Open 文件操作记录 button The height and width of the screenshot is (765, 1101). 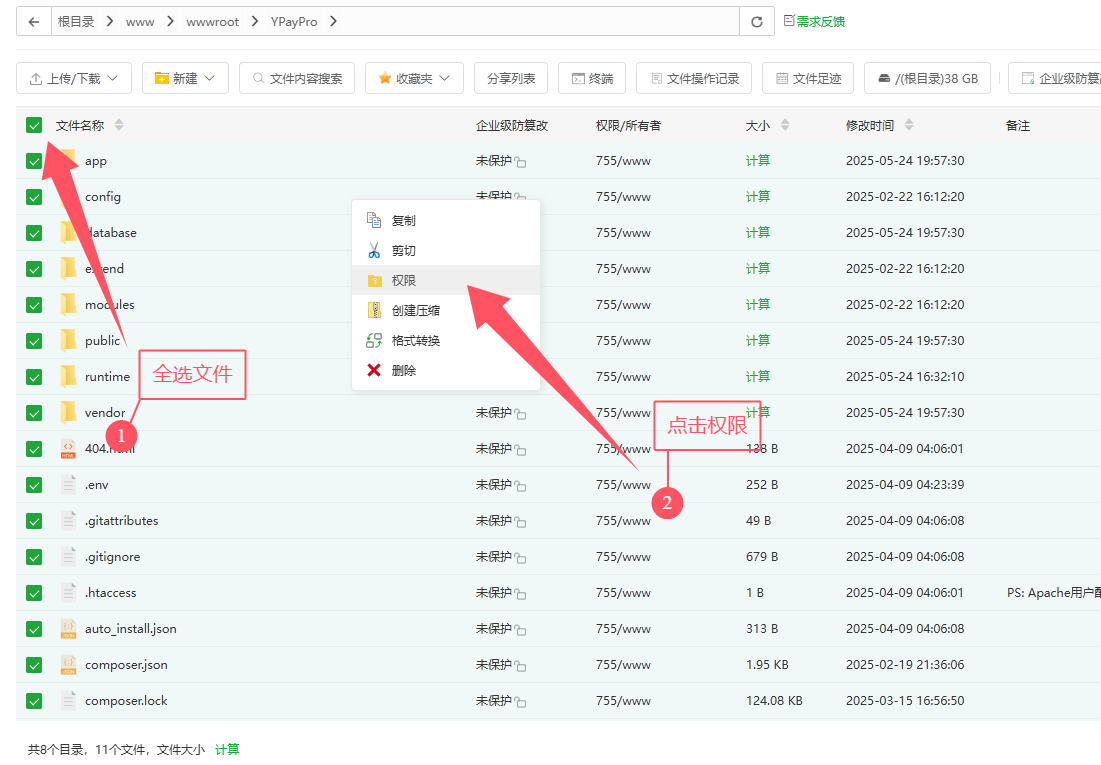click(x=694, y=78)
